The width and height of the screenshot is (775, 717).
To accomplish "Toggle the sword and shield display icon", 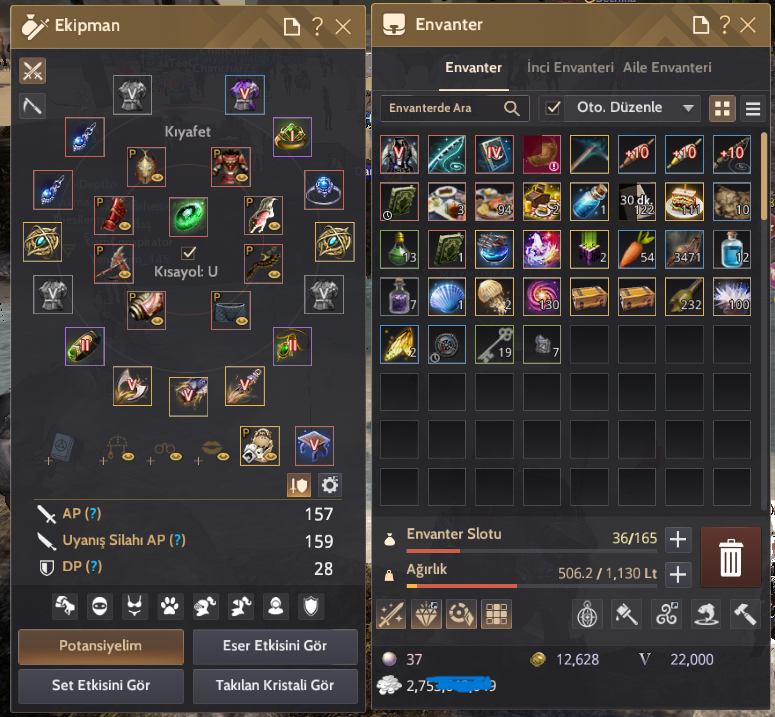I will click(299, 485).
